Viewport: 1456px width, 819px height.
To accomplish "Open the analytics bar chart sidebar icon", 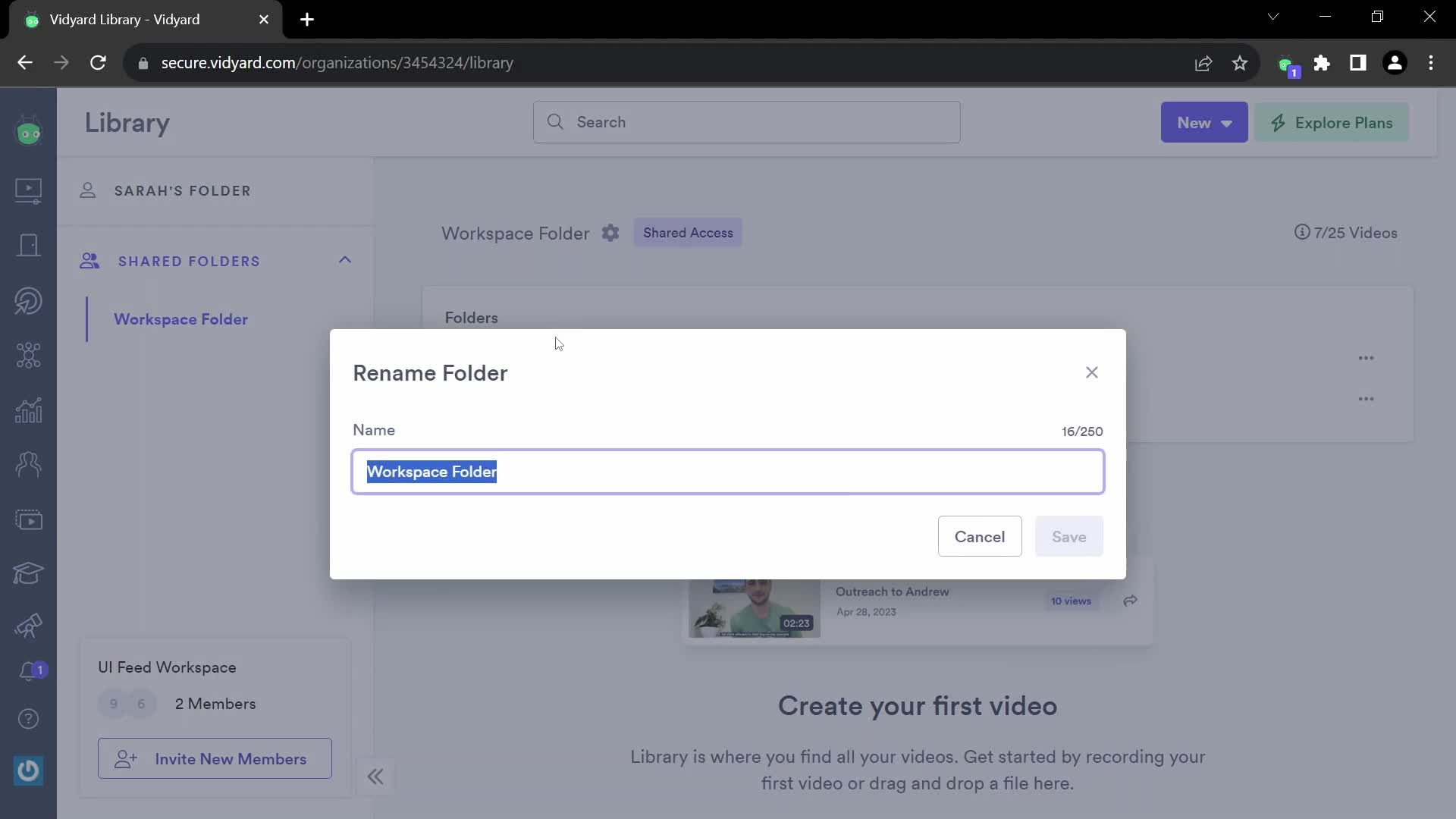I will coord(29,410).
